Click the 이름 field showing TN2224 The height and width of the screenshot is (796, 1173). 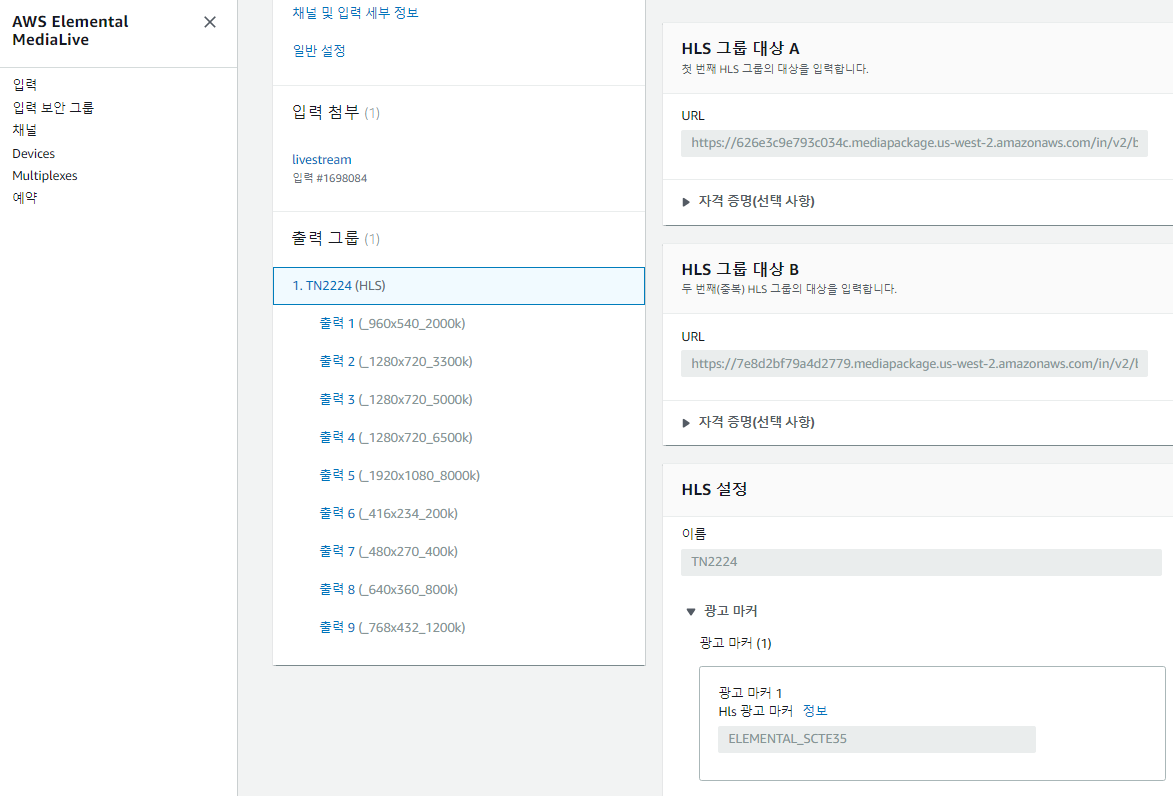point(921,562)
